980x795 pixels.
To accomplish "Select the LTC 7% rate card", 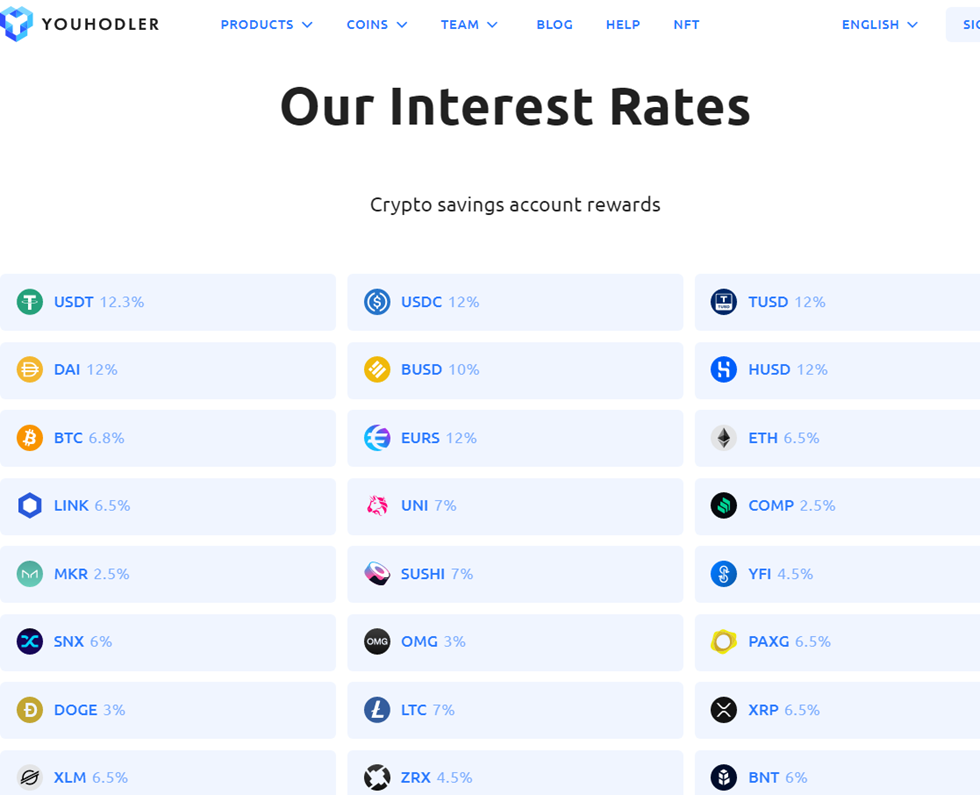I will (x=515, y=710).
